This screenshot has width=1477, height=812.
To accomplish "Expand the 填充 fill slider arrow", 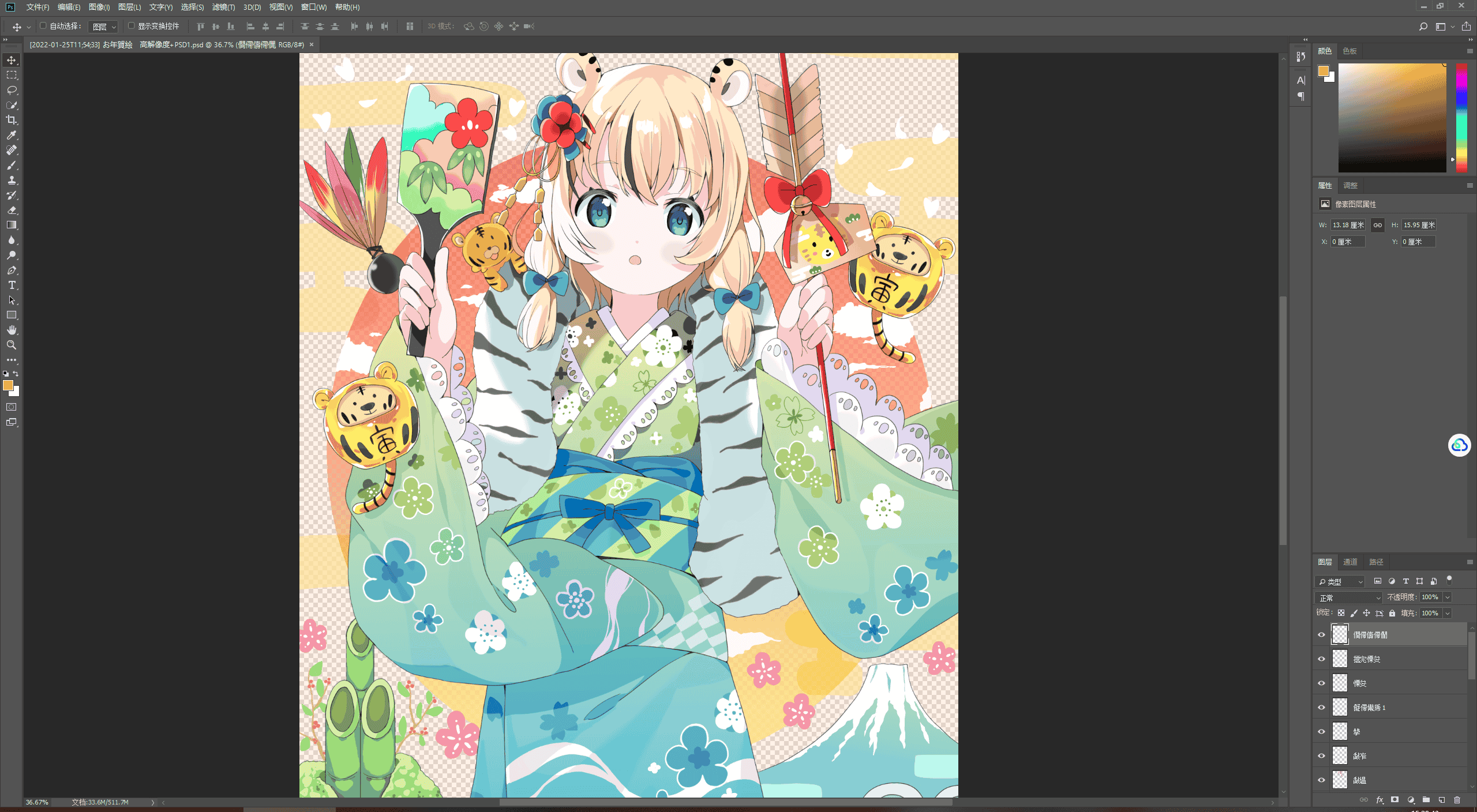I will pyautogui.click(x=1448, y=613).
